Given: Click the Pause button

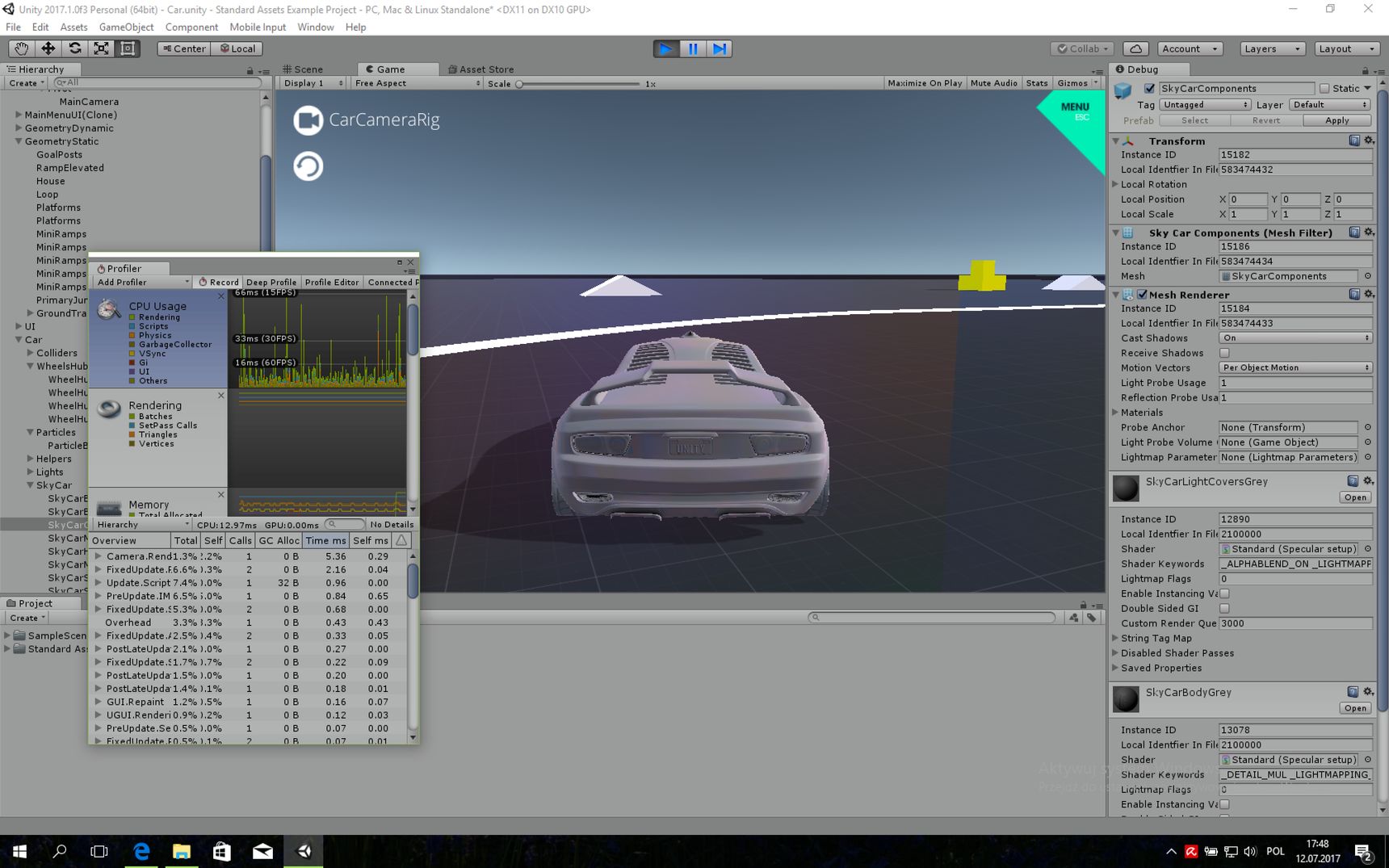Looking at the screenshot, I should point(693,48).
